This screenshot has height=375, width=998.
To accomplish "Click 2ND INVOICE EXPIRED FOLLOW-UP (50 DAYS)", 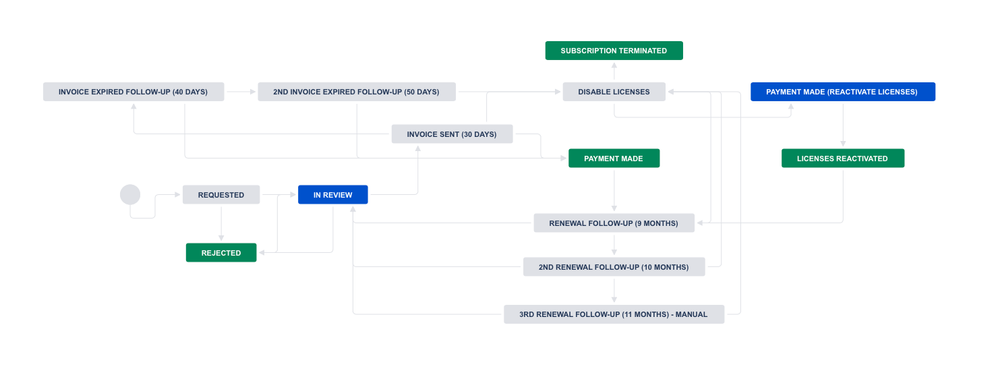I will [x=356, y=92].
